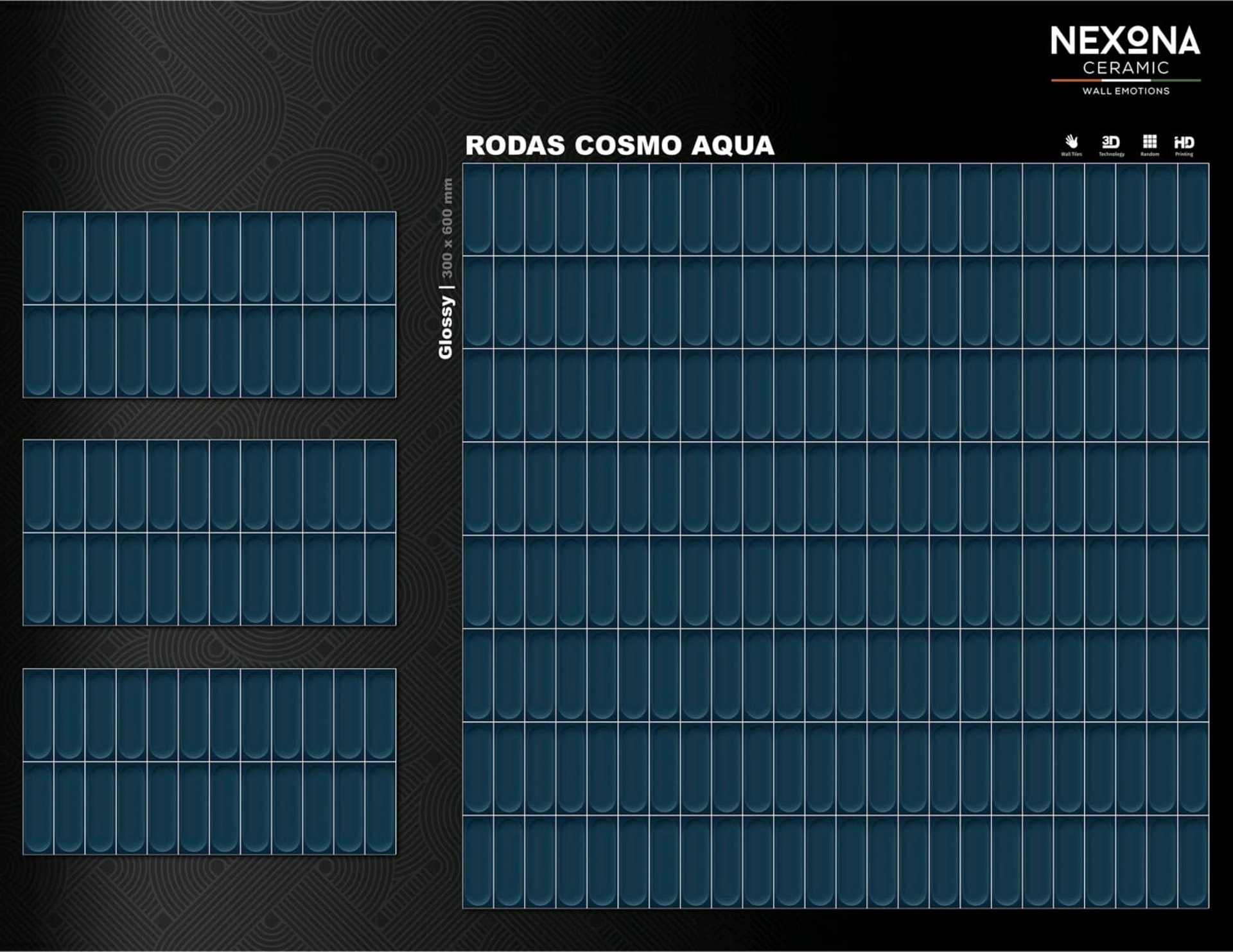Screen dimensions: 1233x952
Task: Click the tricolor line beneath CERAMIC
Action: (1126, 80)
